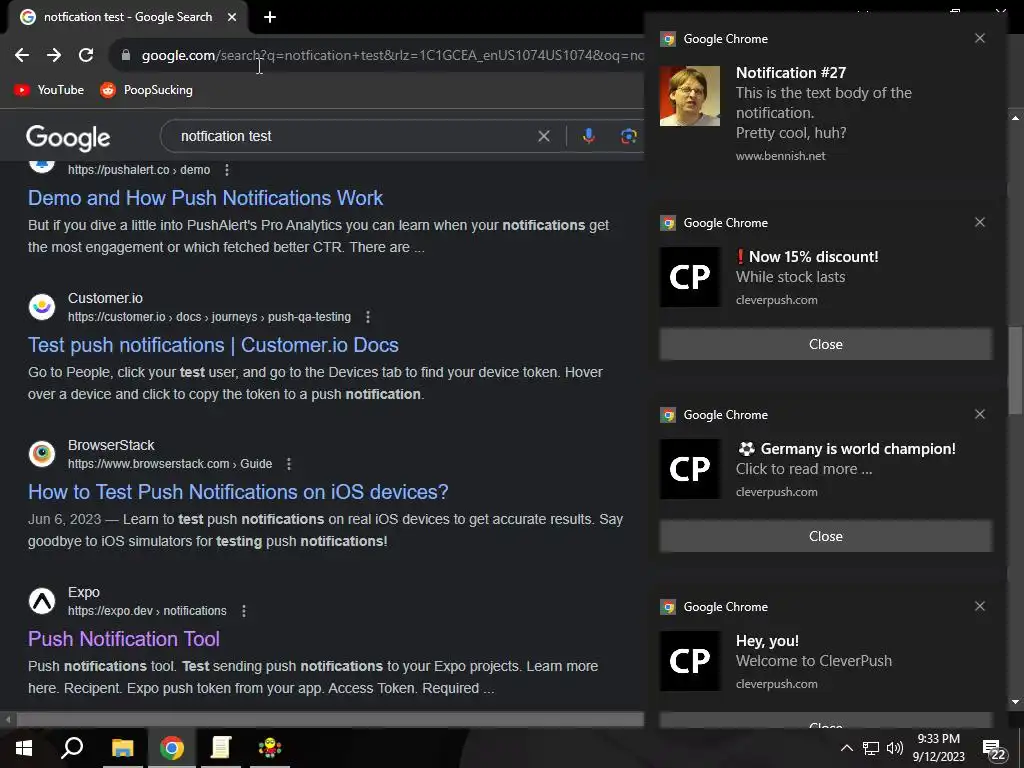Click CP logo of 15% discount notification
Image resolution: width=1024 pixels, height=768 pixels.
pyautogui.click(x=690, y=277)
